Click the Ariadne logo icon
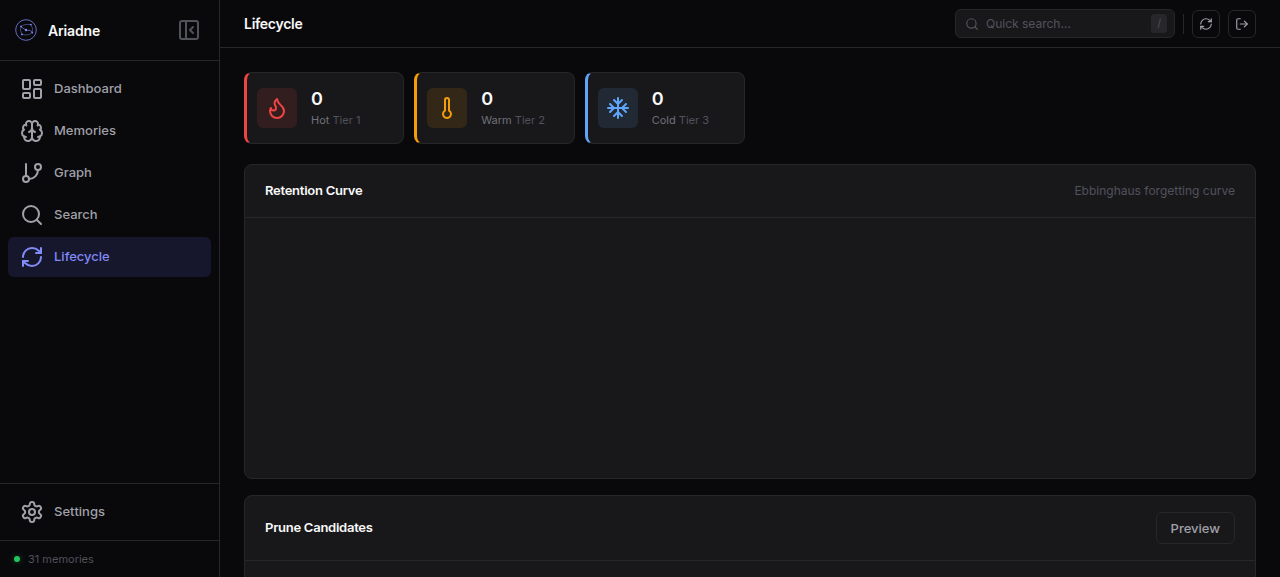Image resolution: width=1280 pixels, height=577 pixels. click(26, 30)
